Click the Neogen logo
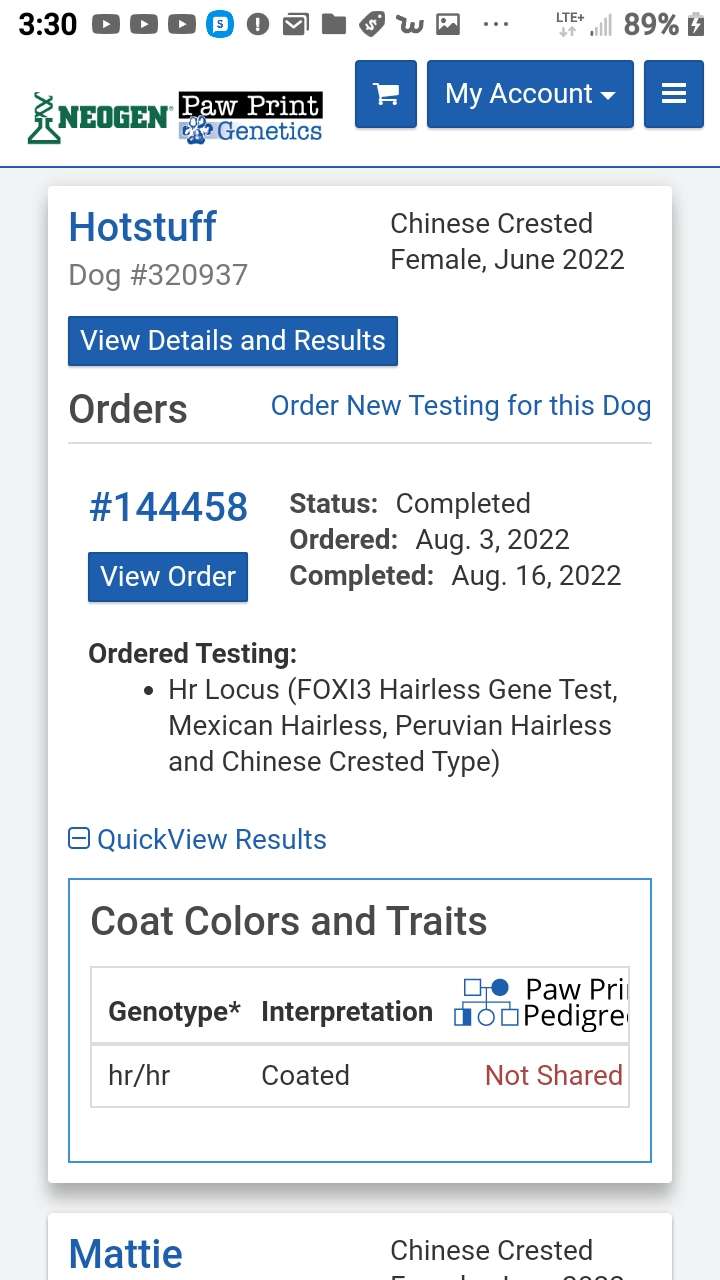 (99, 117)
